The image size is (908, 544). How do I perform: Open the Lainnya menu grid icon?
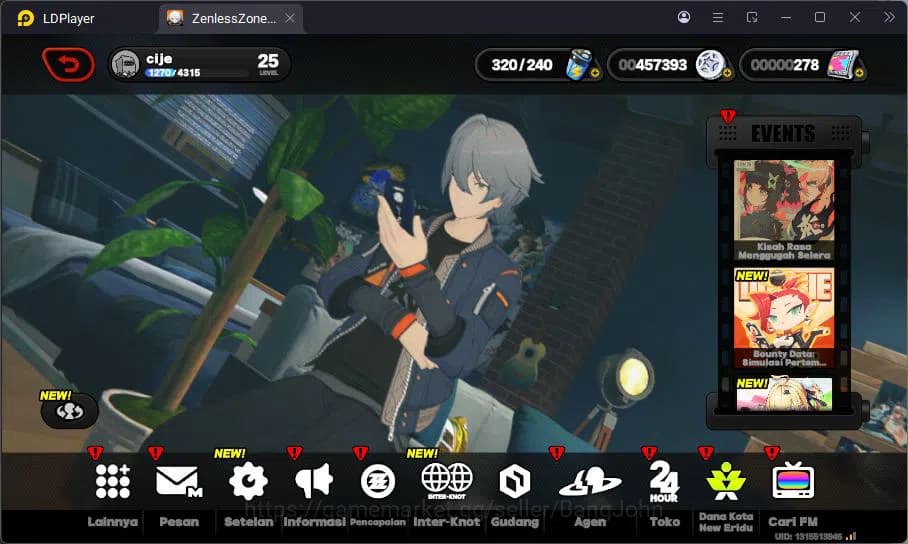[112, 481]
